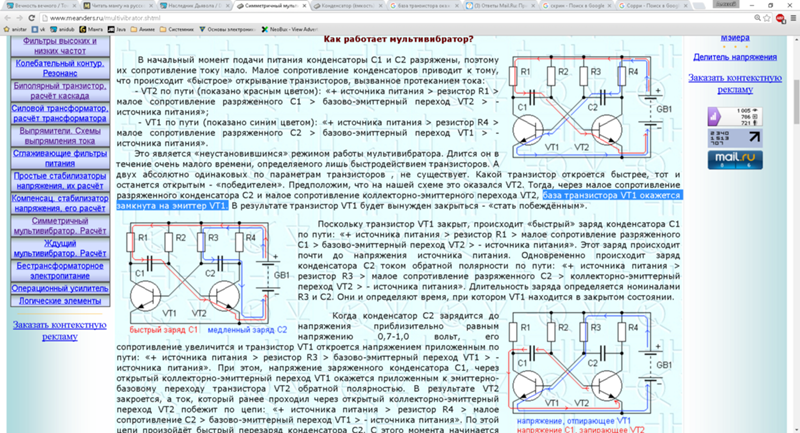The width and height of the screenshot is (800, 433).
Task: Open the Java bookmark
Action: (x=117, y=30)
